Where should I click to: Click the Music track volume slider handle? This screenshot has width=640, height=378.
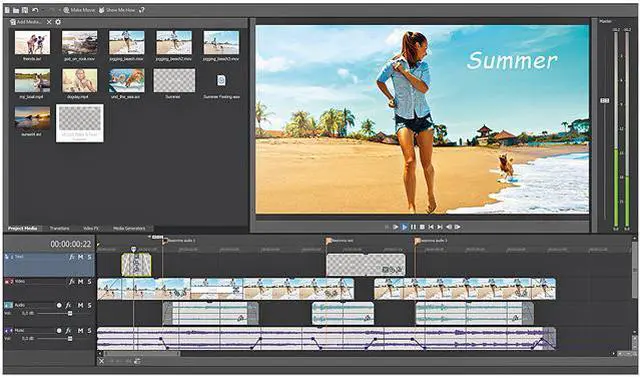[x=70, y=339]
